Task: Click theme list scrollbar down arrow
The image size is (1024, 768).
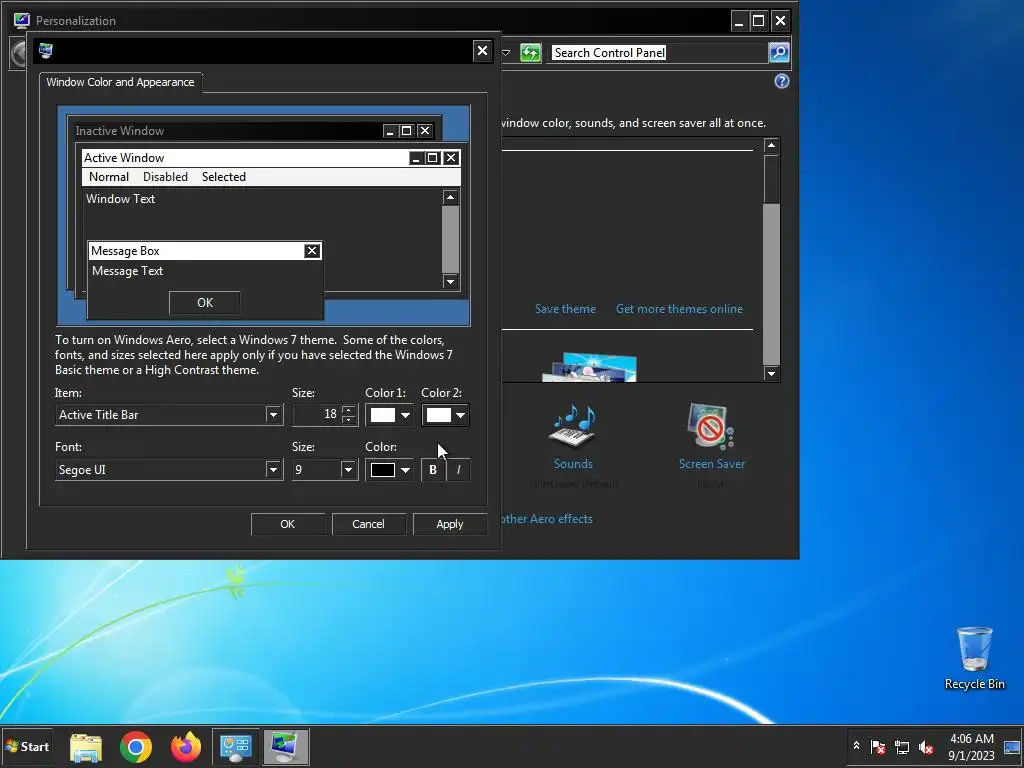Action: [771, 374]
